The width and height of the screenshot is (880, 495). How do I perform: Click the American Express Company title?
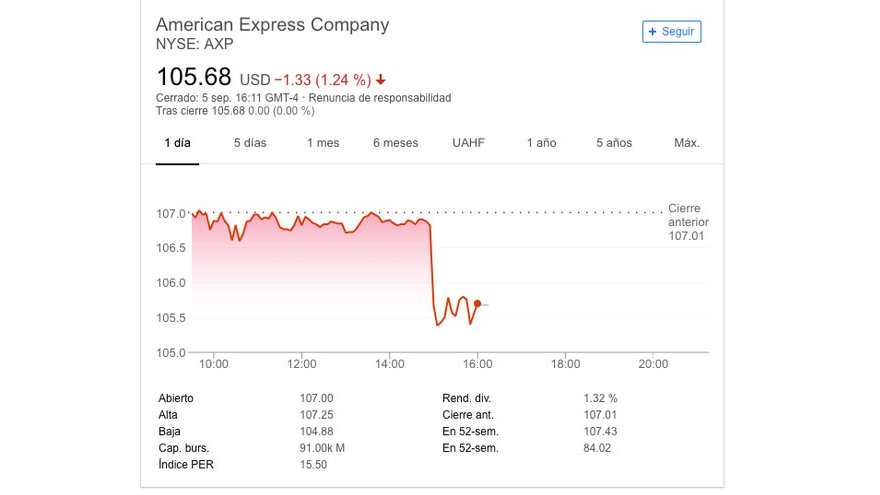point(272,25)
